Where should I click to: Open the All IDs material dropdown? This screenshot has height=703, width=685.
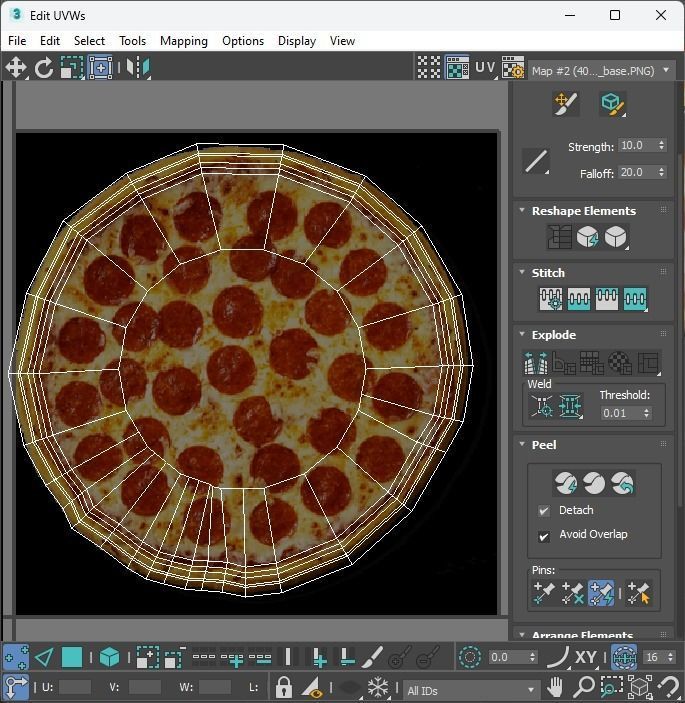(x=471, y=690)
